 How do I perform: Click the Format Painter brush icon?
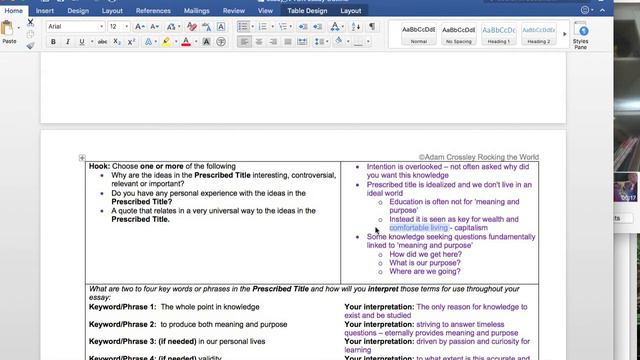(x=30, y=46)
